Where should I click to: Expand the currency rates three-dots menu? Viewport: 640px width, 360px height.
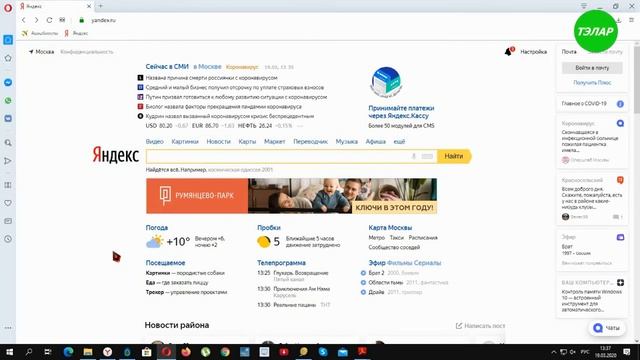300,126
